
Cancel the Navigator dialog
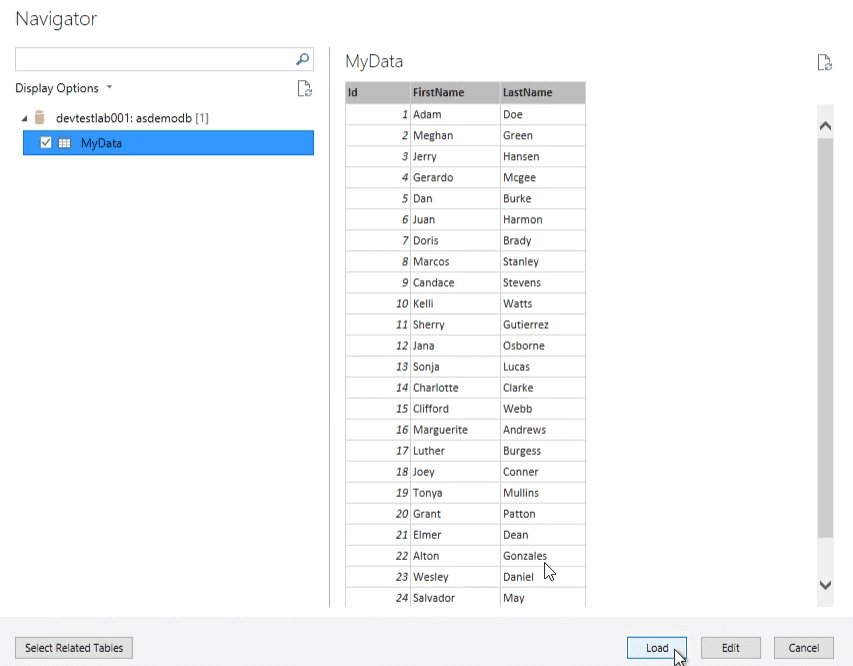[803, 648]
